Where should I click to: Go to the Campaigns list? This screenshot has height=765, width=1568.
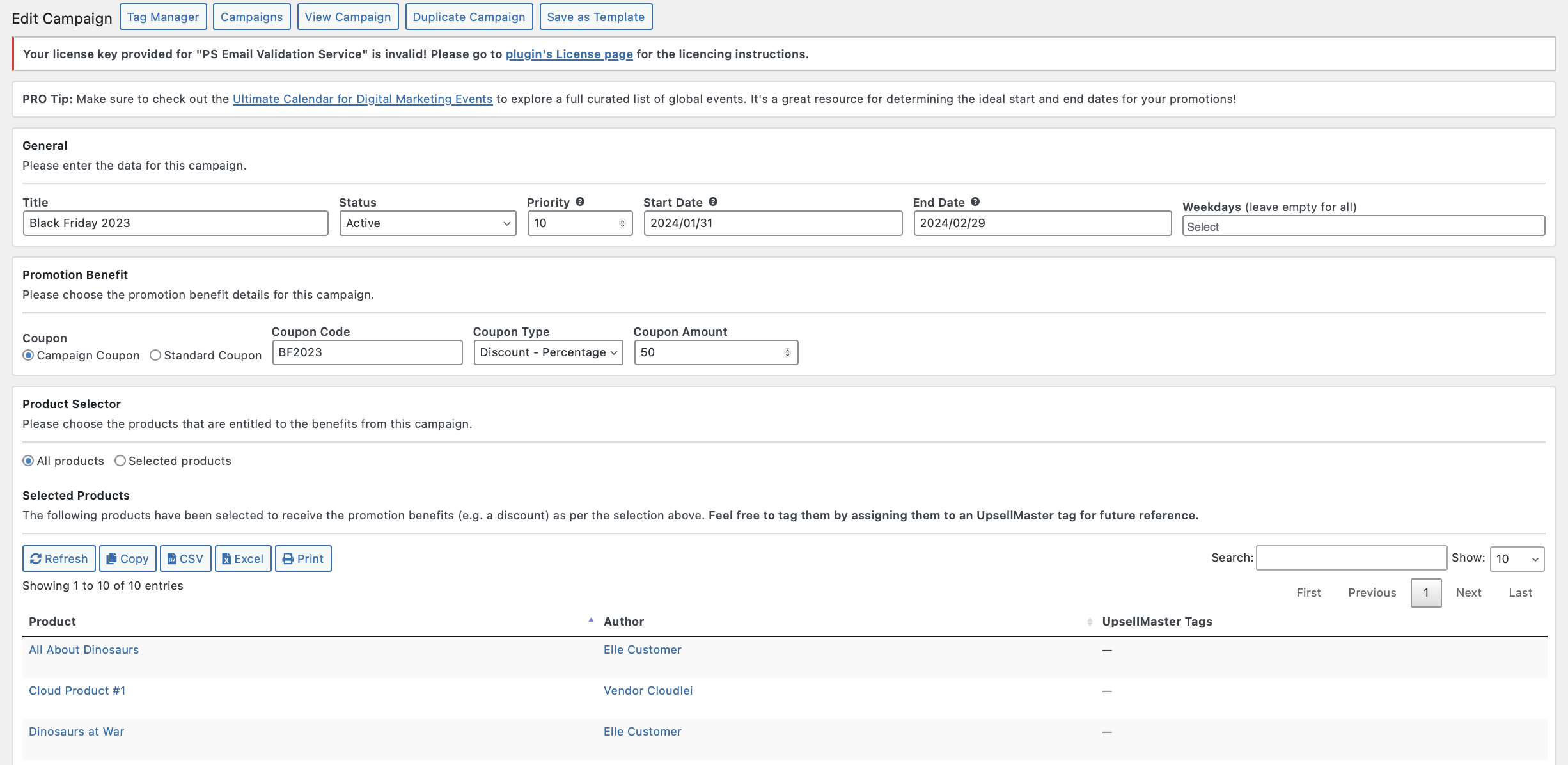[x=252, y=17]
